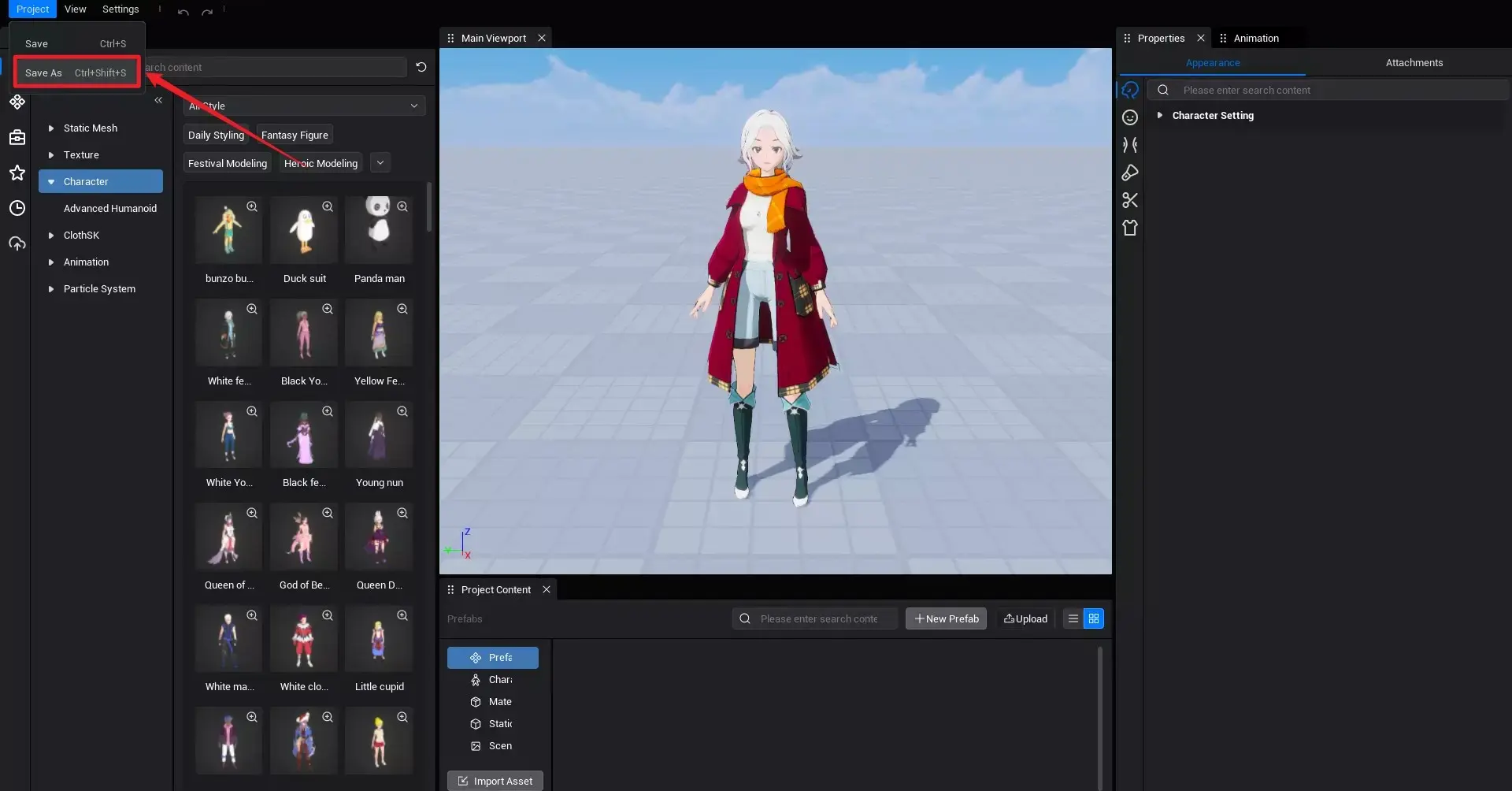Select the face smiley appearance icon
This screenshot has height=791, width=1512.
click(x=1130, y=117)
